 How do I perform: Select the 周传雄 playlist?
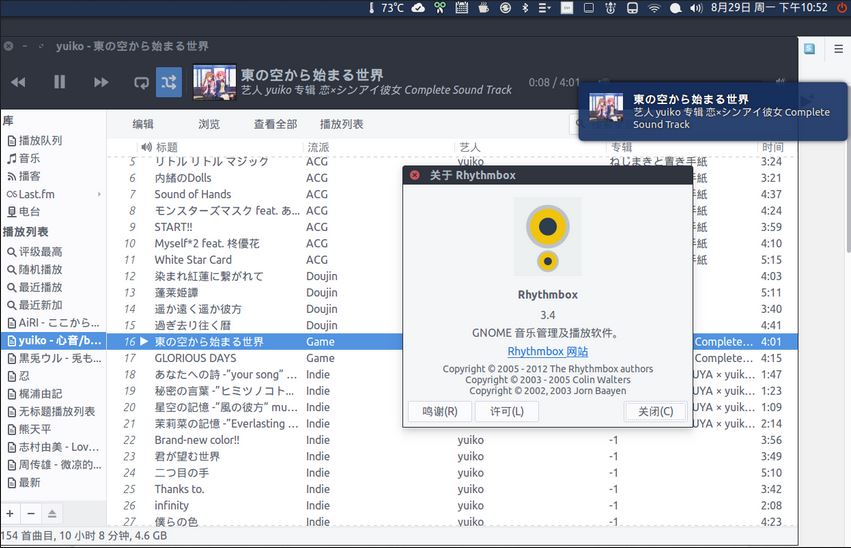[x=53, y=465]
